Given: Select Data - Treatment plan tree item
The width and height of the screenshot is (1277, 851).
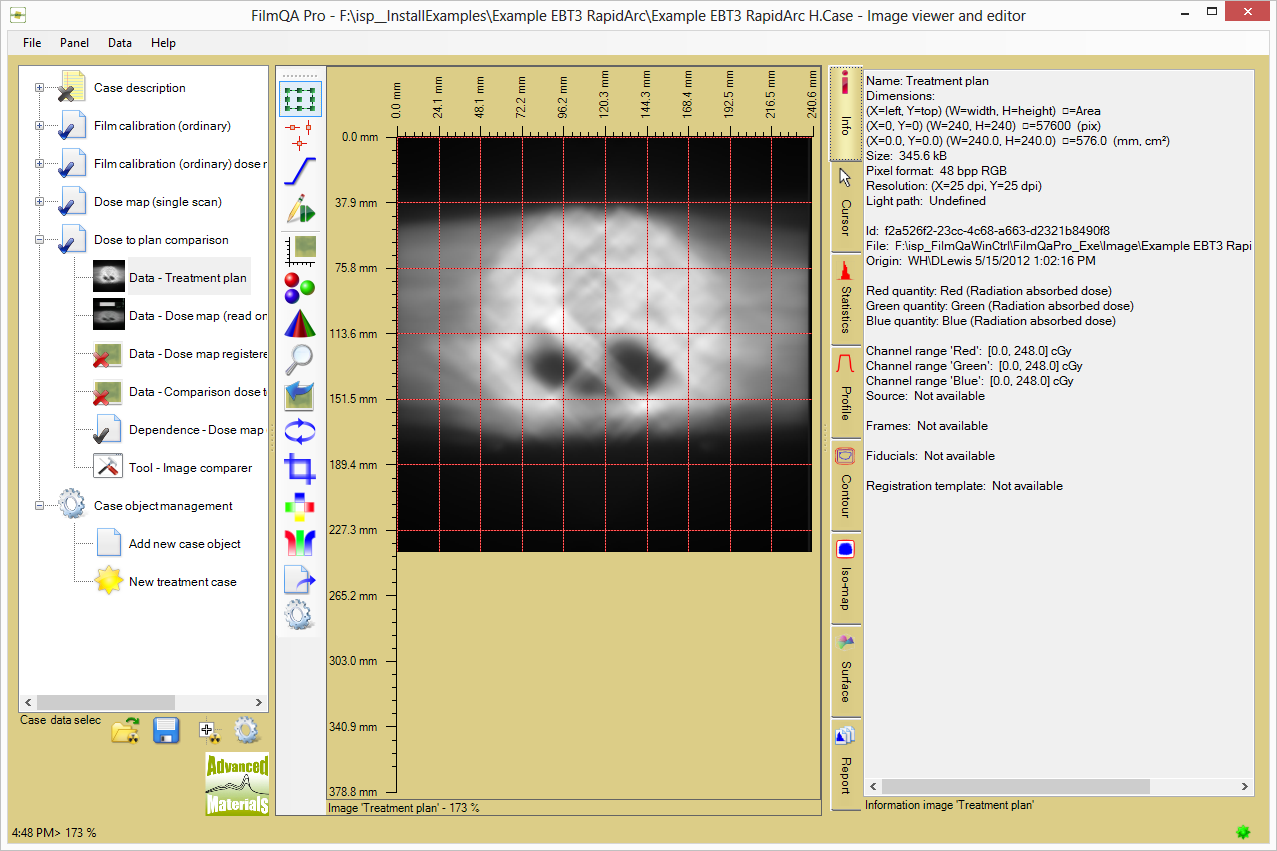Looking at the screenshot, I should click(x=188, y=278).
